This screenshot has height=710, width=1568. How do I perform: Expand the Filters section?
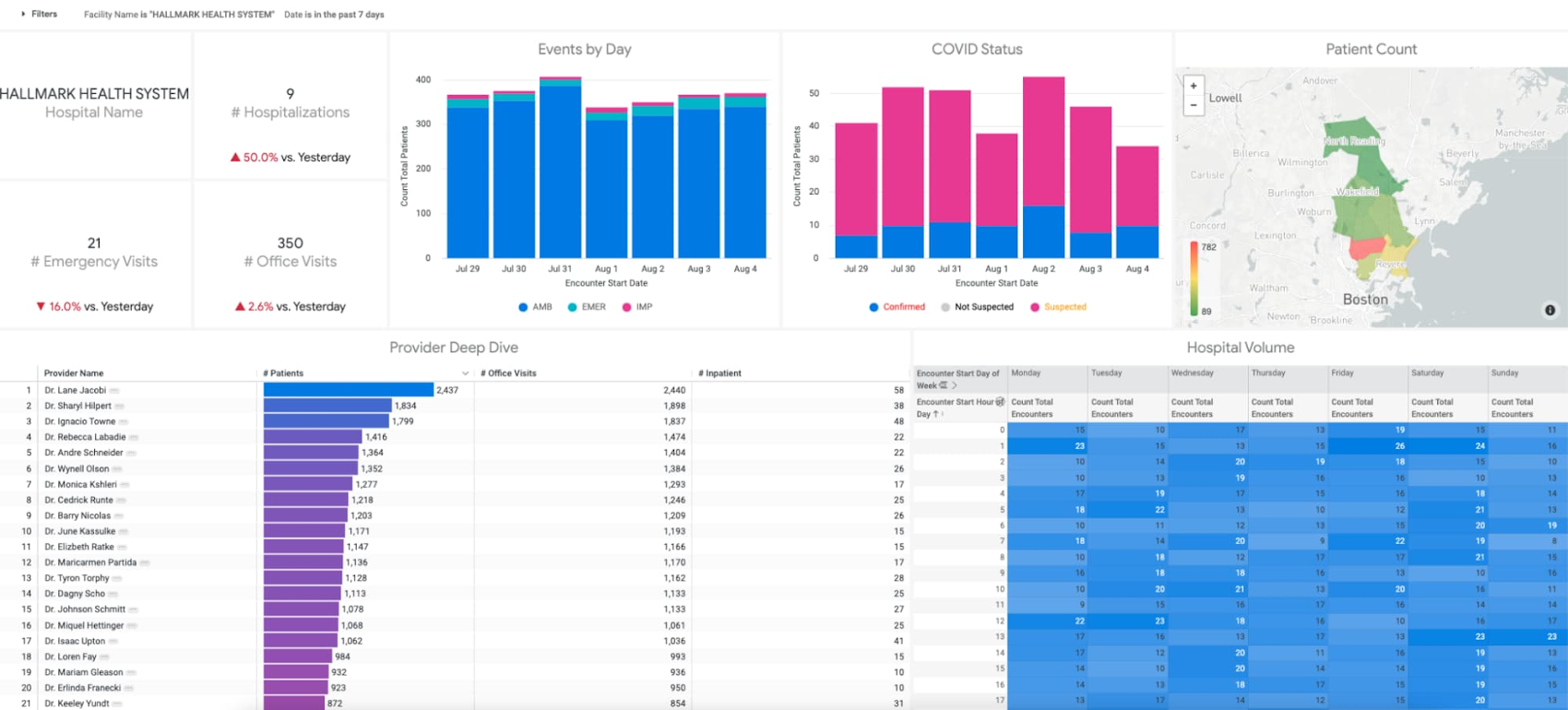(x=39, y=14)
